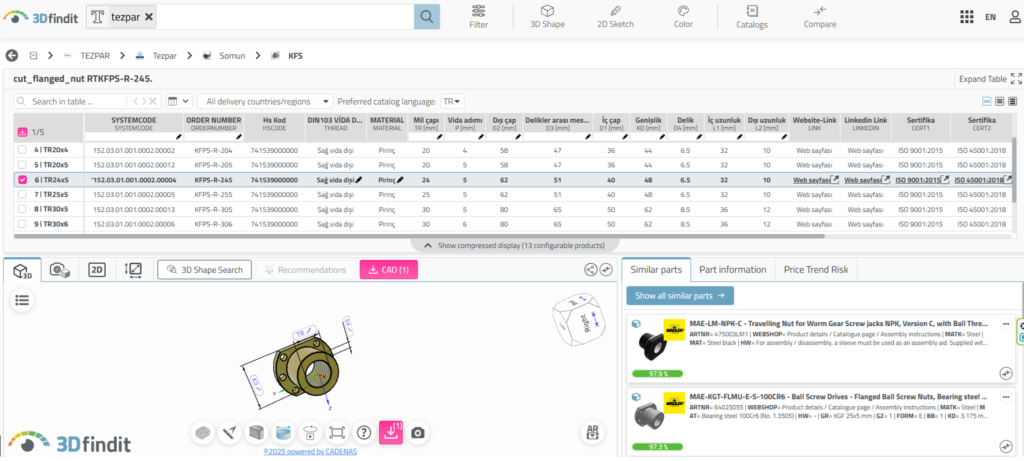Viewport: 1024px width, 461px height.
Task: Switch to the 2D view tab
Action: point(97,270)
